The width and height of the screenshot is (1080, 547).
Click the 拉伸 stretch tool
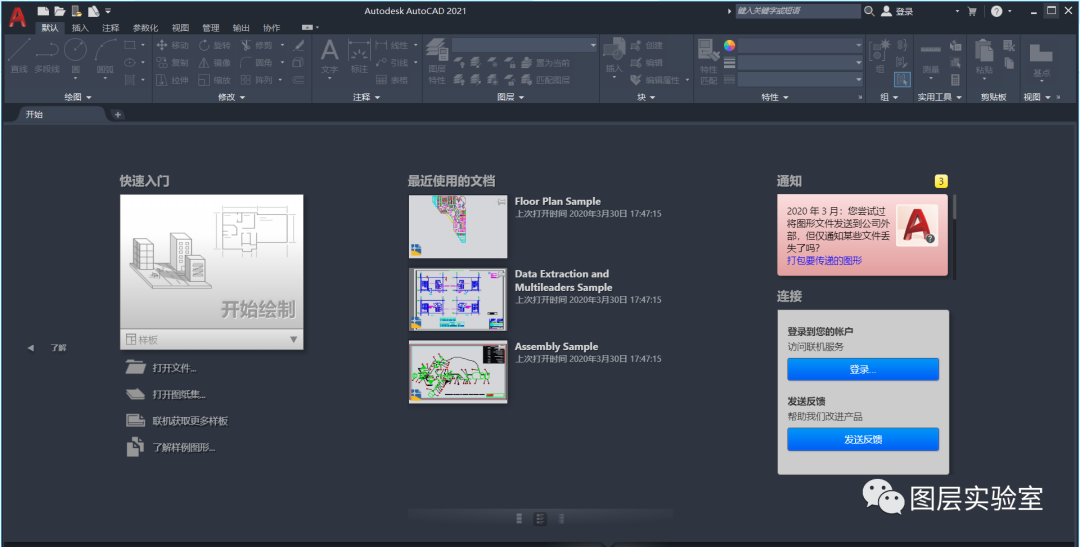click(x=172, y=80)
